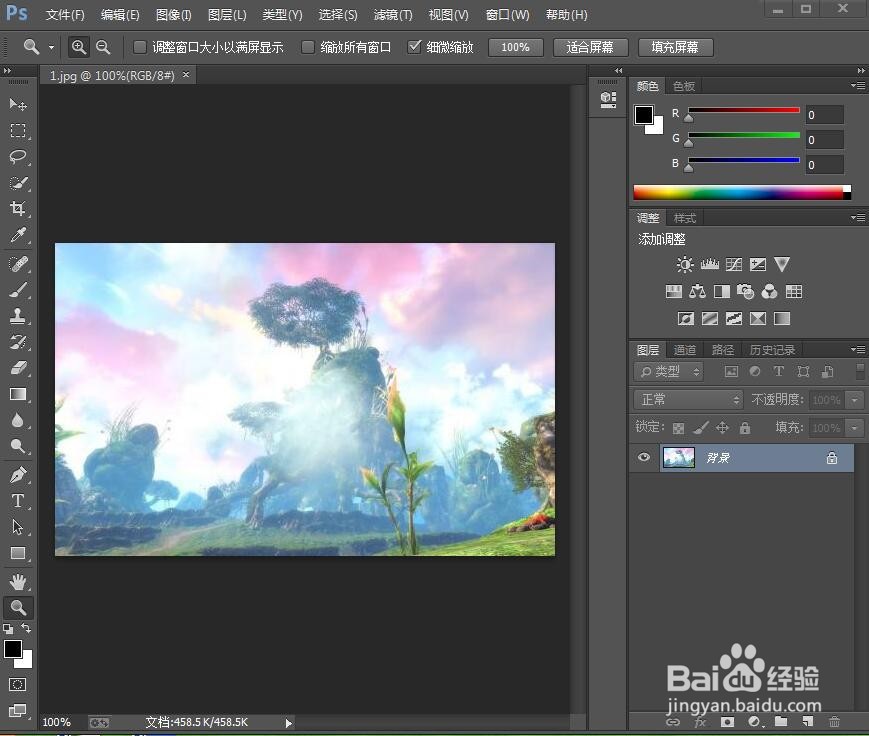Select the Eyedropper tool
Image resolution: width=869 pixels, height=736 pixels.
[18, 235]
